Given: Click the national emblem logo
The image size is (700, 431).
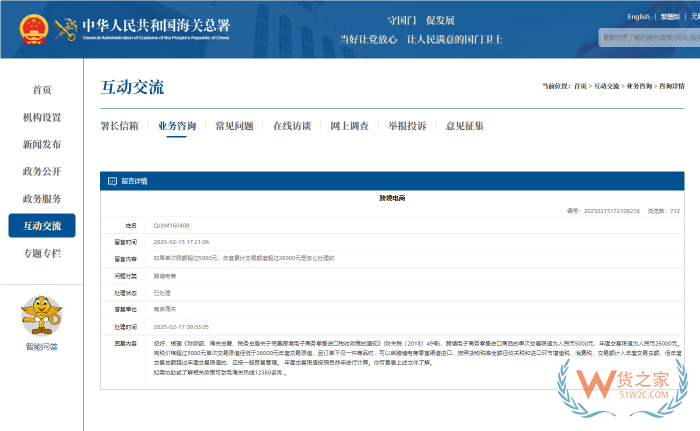Looking at the screenshot, I should pos(34,29).
